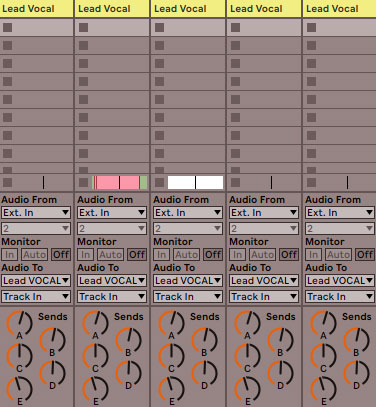The image size is (376, 407).
Task: Click the pink clip status indicator
Action: click(119, 183)
